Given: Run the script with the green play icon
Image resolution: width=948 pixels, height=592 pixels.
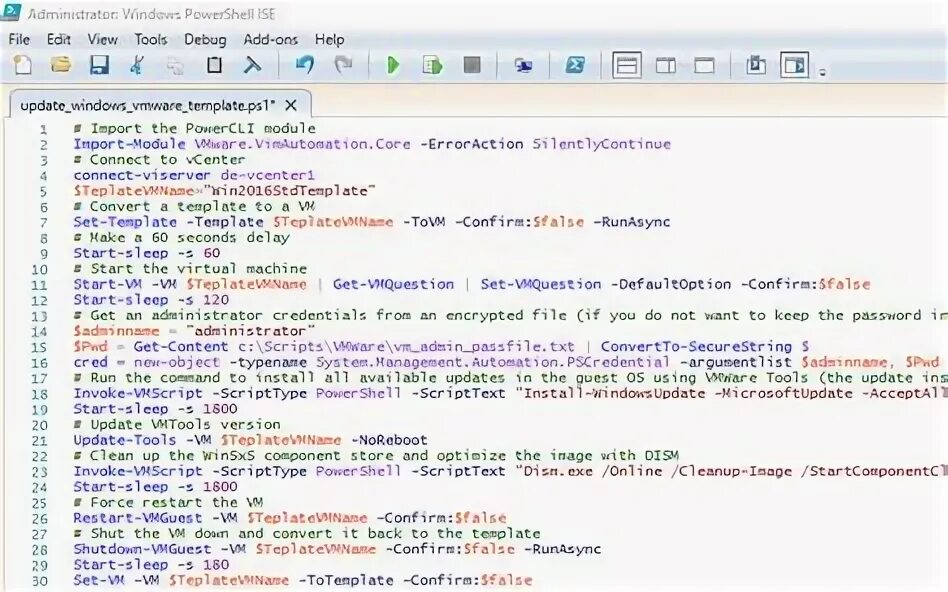Looking at the screenshot, I should pos(393,65).
